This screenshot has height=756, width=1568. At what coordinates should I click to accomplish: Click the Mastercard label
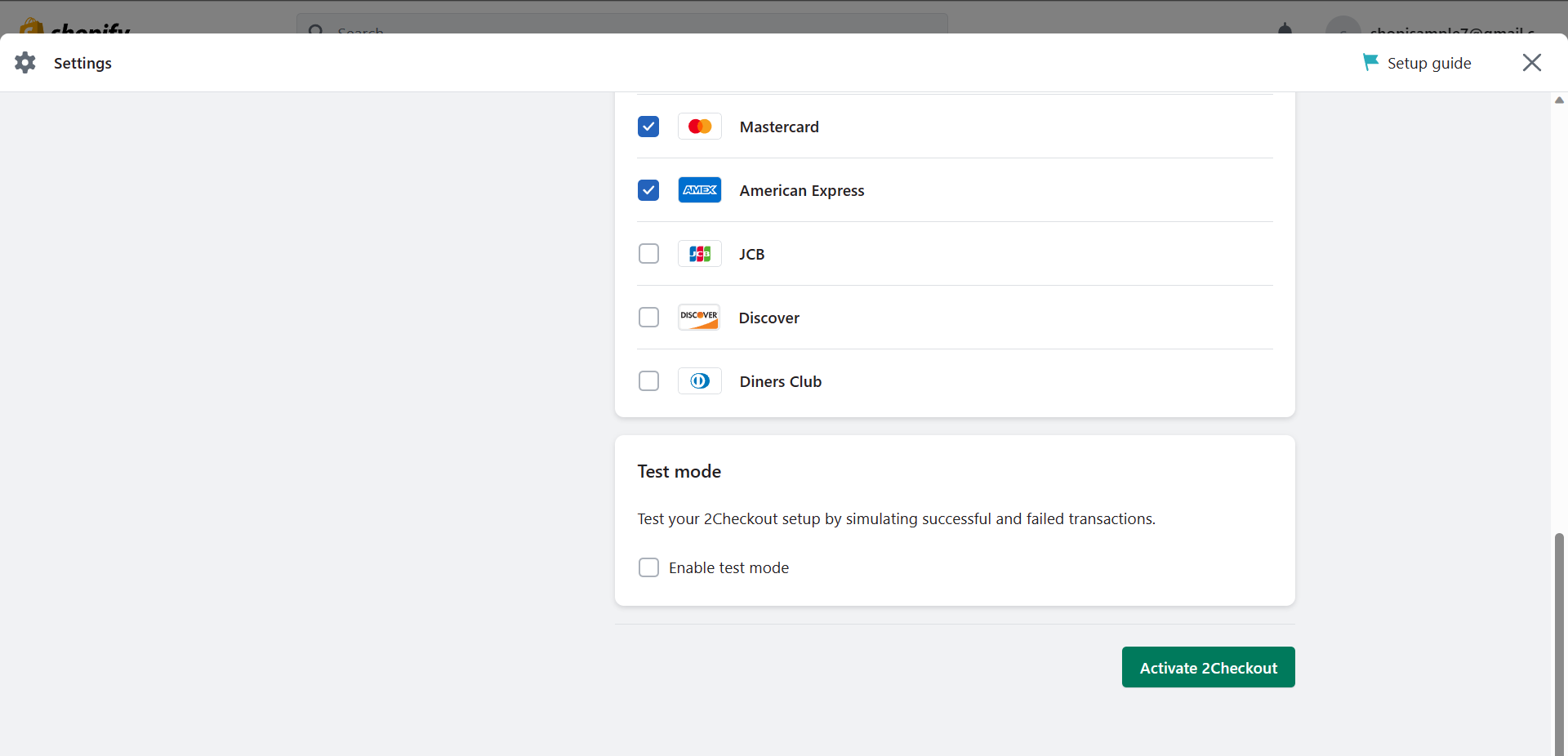click(779, 127)
